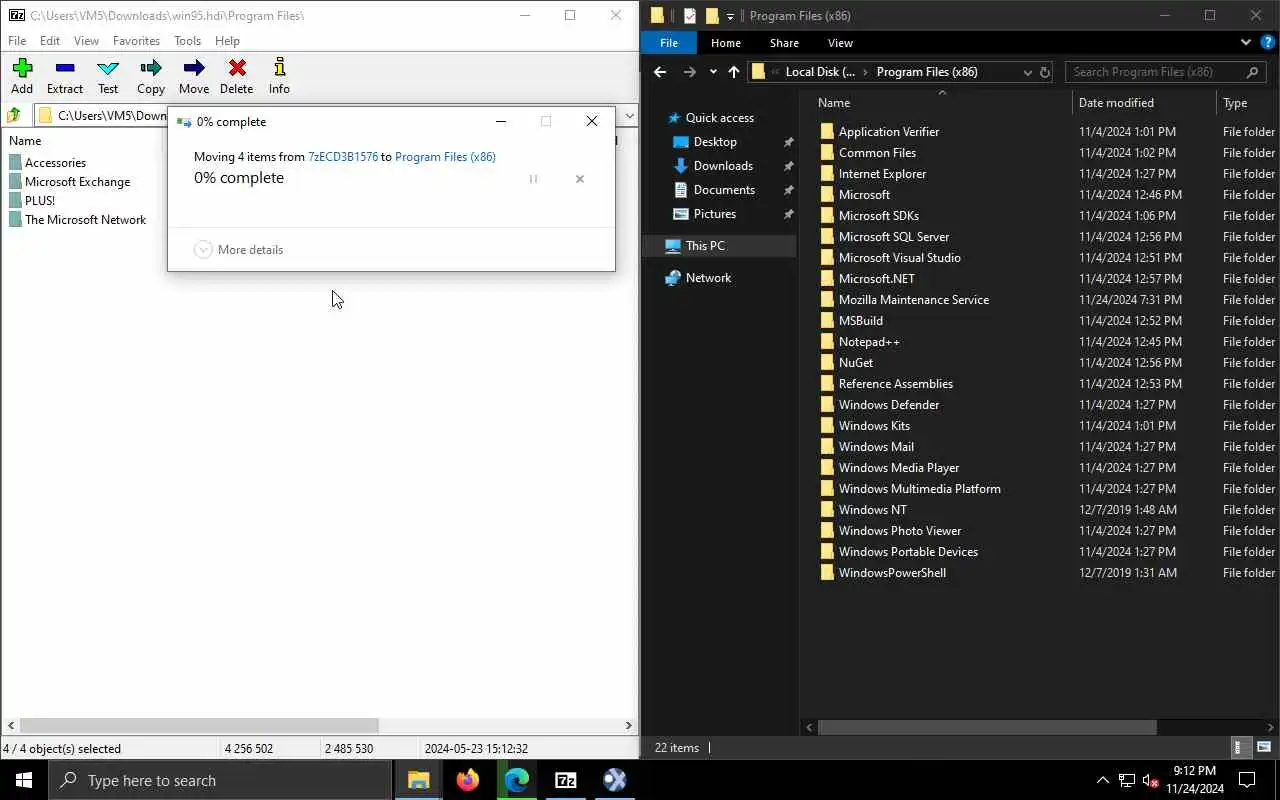
Task: Click the Info toolbar icon
Action: click(279, 76)
